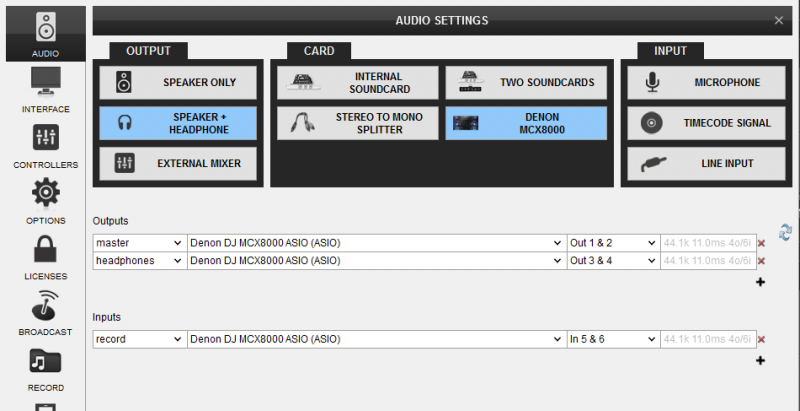Select Stereo to Mono Splitter card
This screenshot has width=800, height=411.
click(x=358, y=123)
